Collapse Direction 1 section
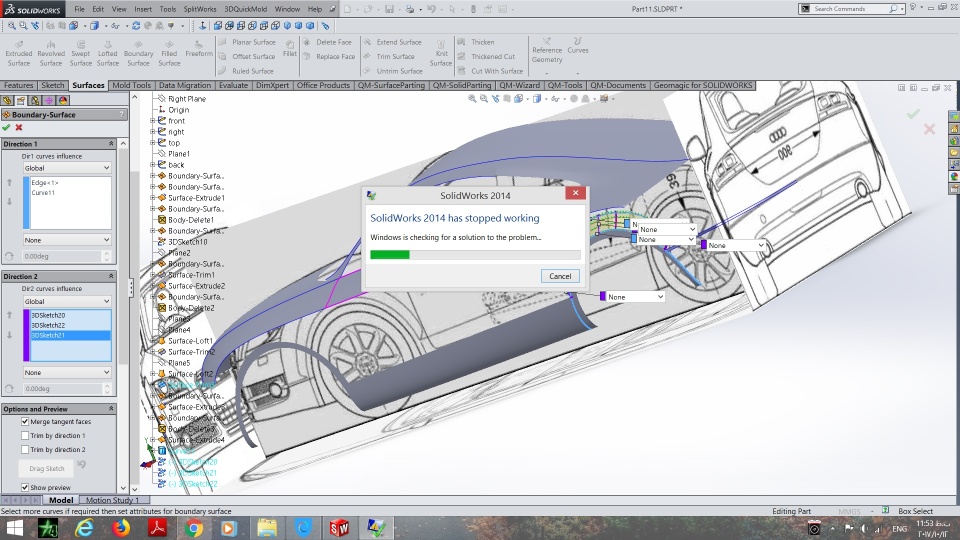Viewport: 960px width, 540px height. pyautogui.click(x=111, y=143)
